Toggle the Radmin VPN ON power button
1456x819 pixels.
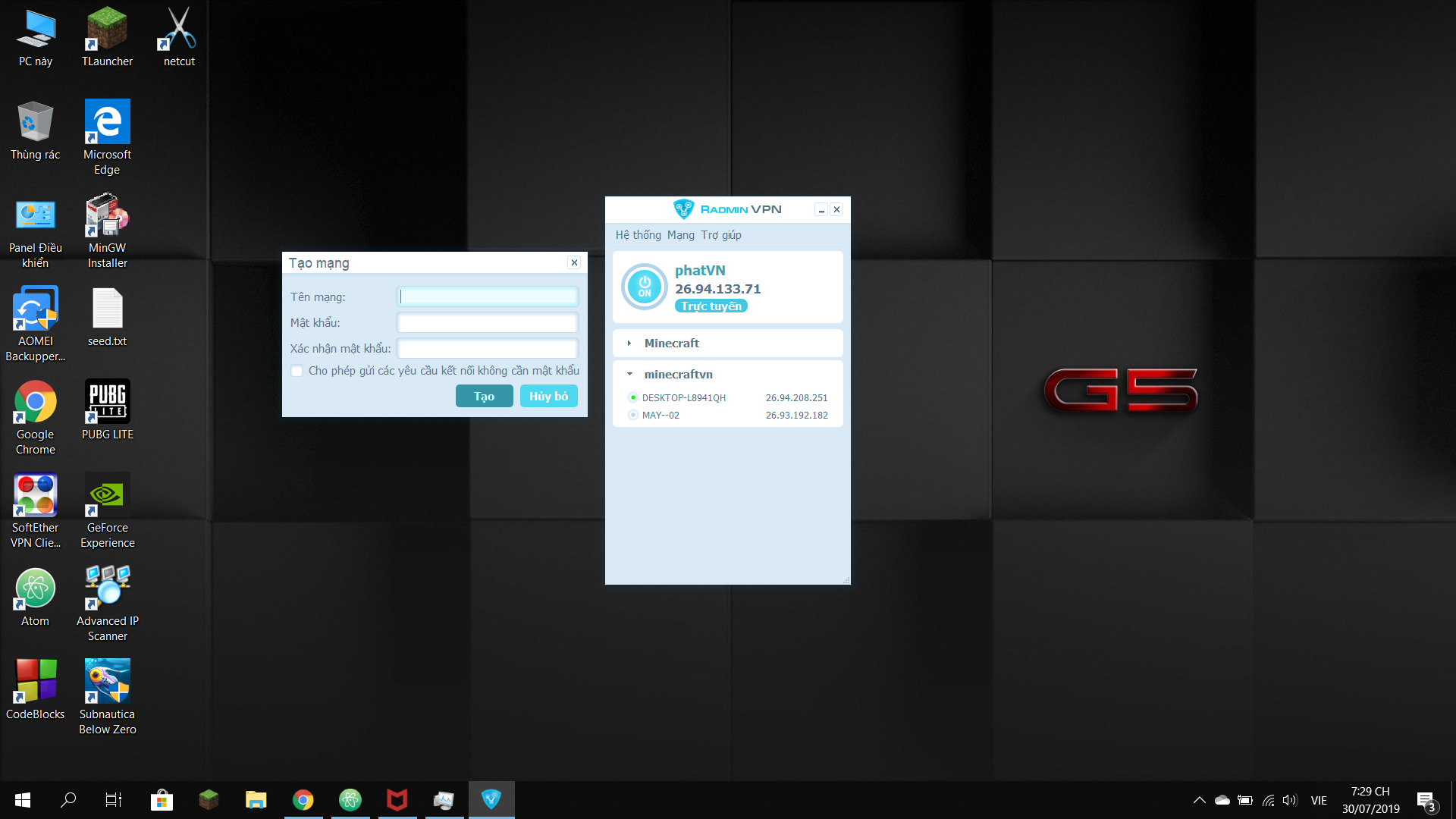pyautogui.click(x=645, y=287)
